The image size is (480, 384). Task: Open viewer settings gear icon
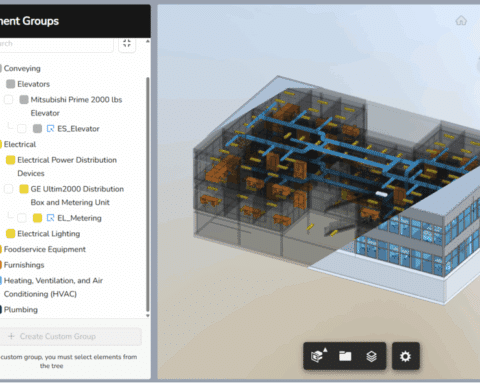[405, 356]
